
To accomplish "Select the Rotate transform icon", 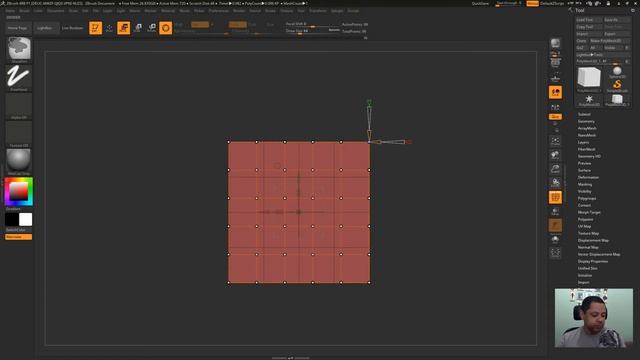I will [x=152, y=28].
